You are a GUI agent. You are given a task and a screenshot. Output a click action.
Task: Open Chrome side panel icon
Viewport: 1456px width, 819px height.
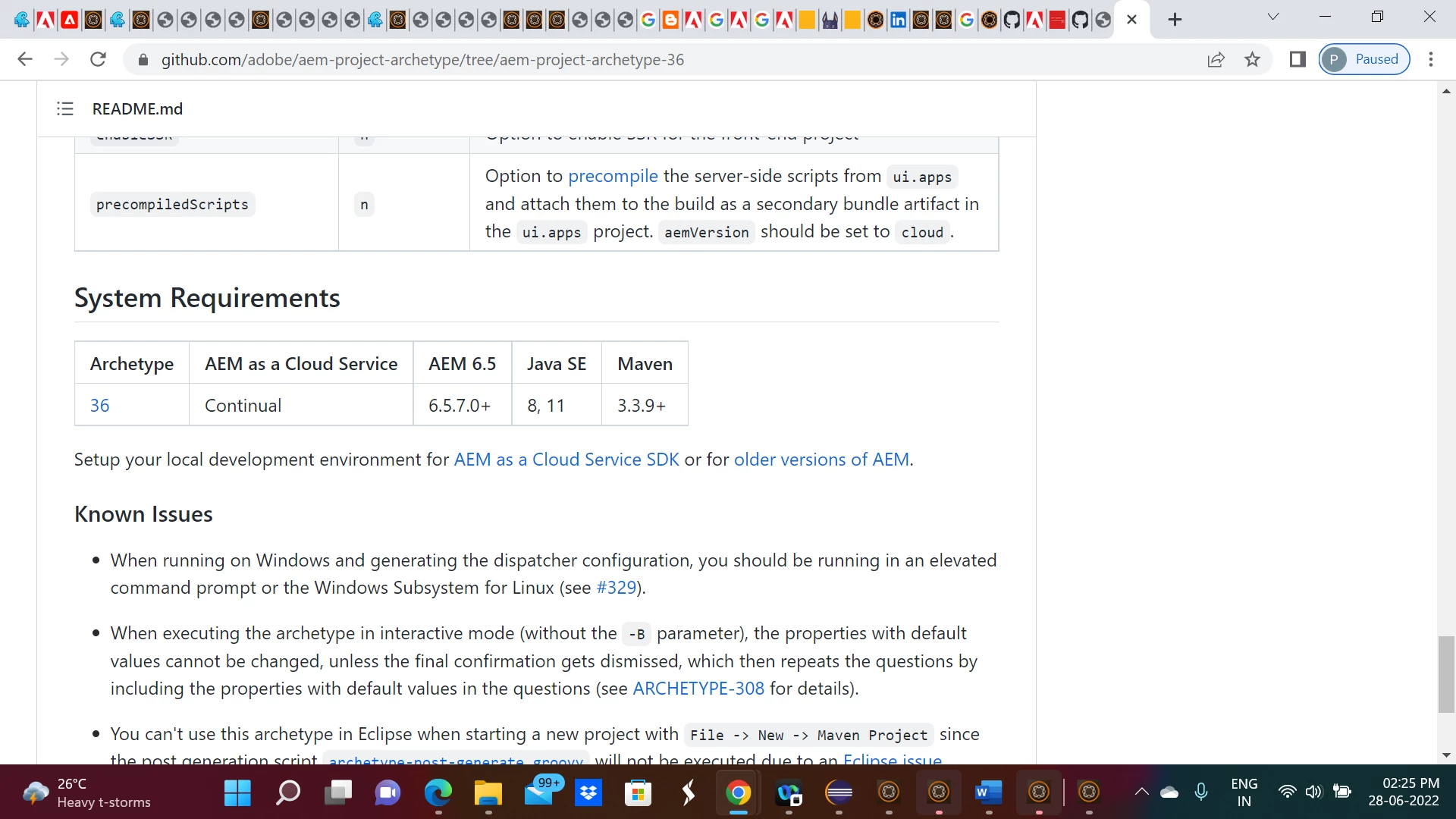point(1298,59)
